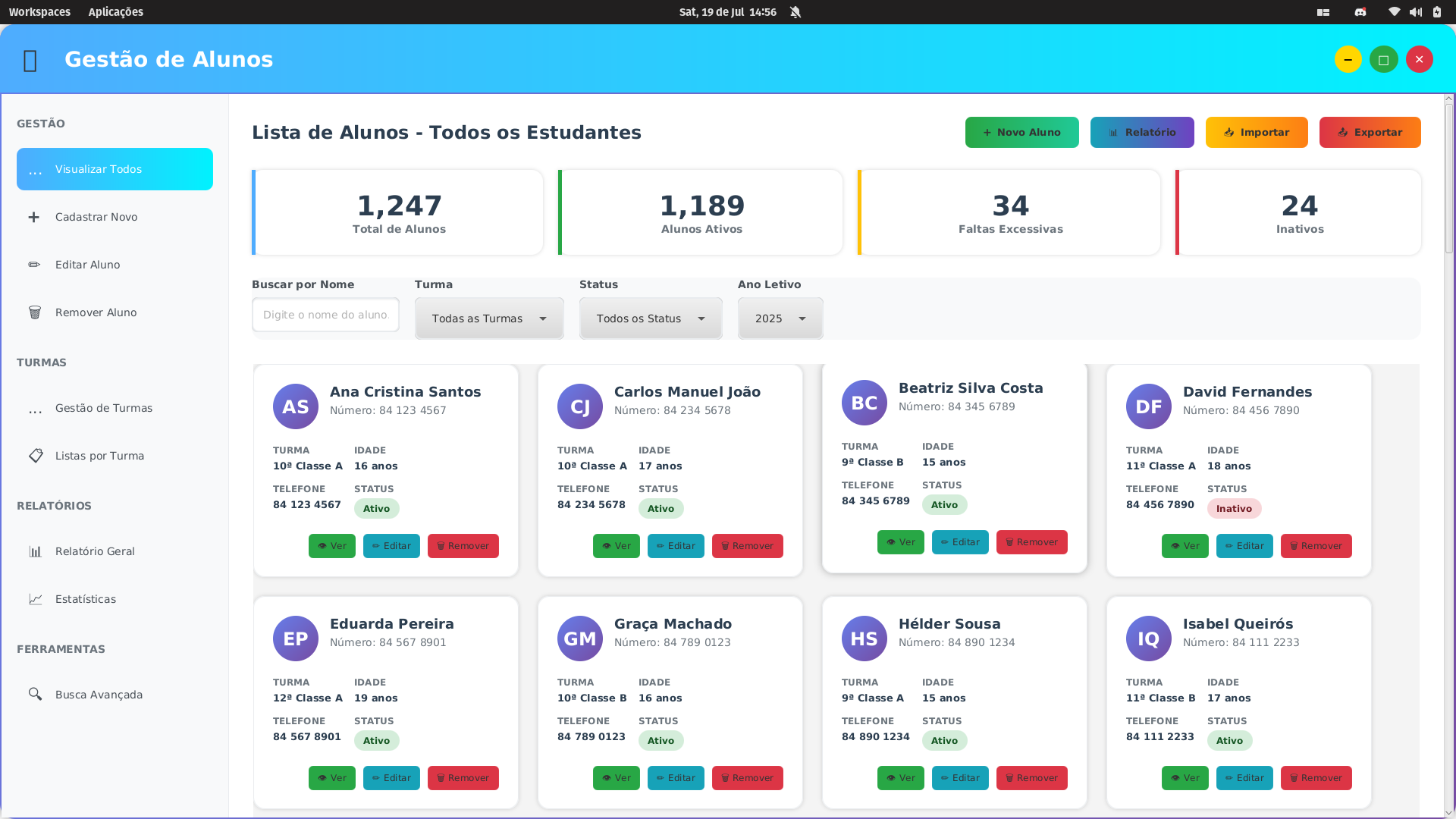1456x819 pixels.
Task: Click the Buscar por Nome field
Action: click(325, 315)
